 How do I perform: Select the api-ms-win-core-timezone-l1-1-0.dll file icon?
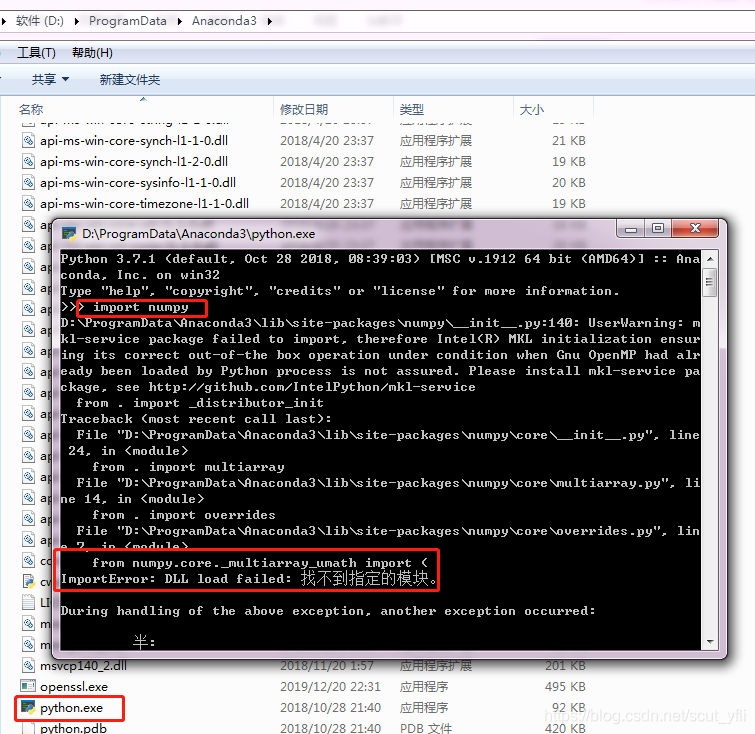[28, 203]
